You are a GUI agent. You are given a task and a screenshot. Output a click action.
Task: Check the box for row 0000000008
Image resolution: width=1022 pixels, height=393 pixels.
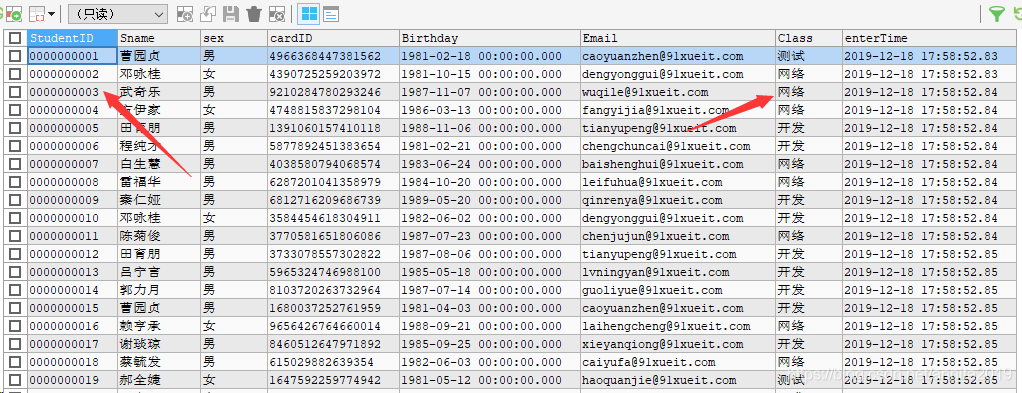tap(15, 182)
